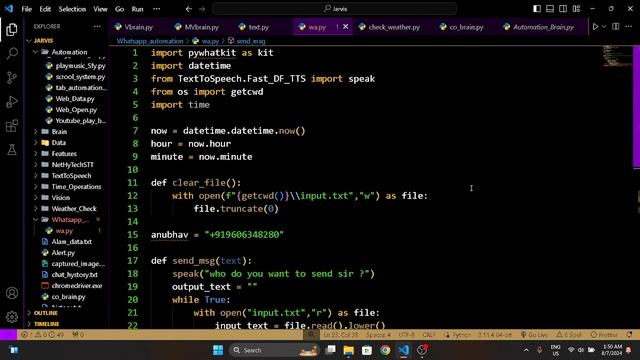The image size is (640, 360).
Task: Expand the TextToSpeech folder
Action: (x=36, y=176)
